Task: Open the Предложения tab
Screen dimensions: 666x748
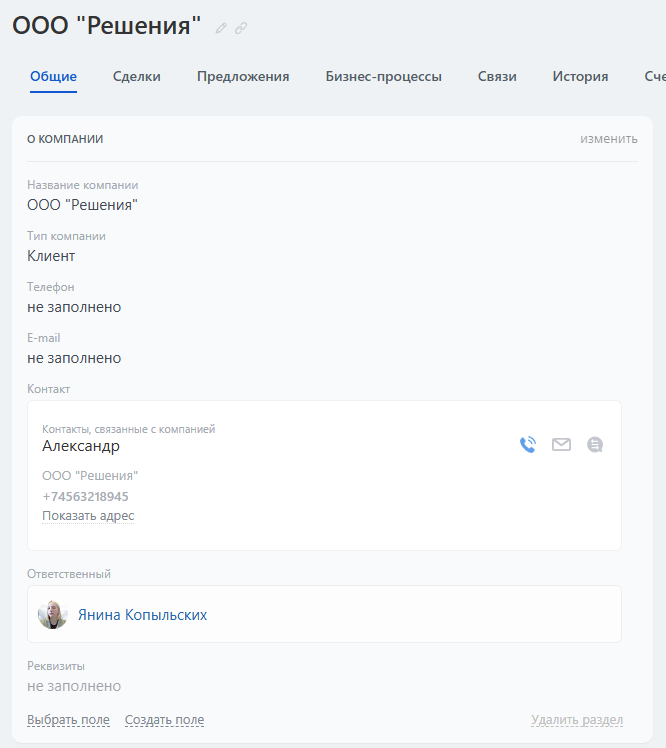Action: (243, 76)
